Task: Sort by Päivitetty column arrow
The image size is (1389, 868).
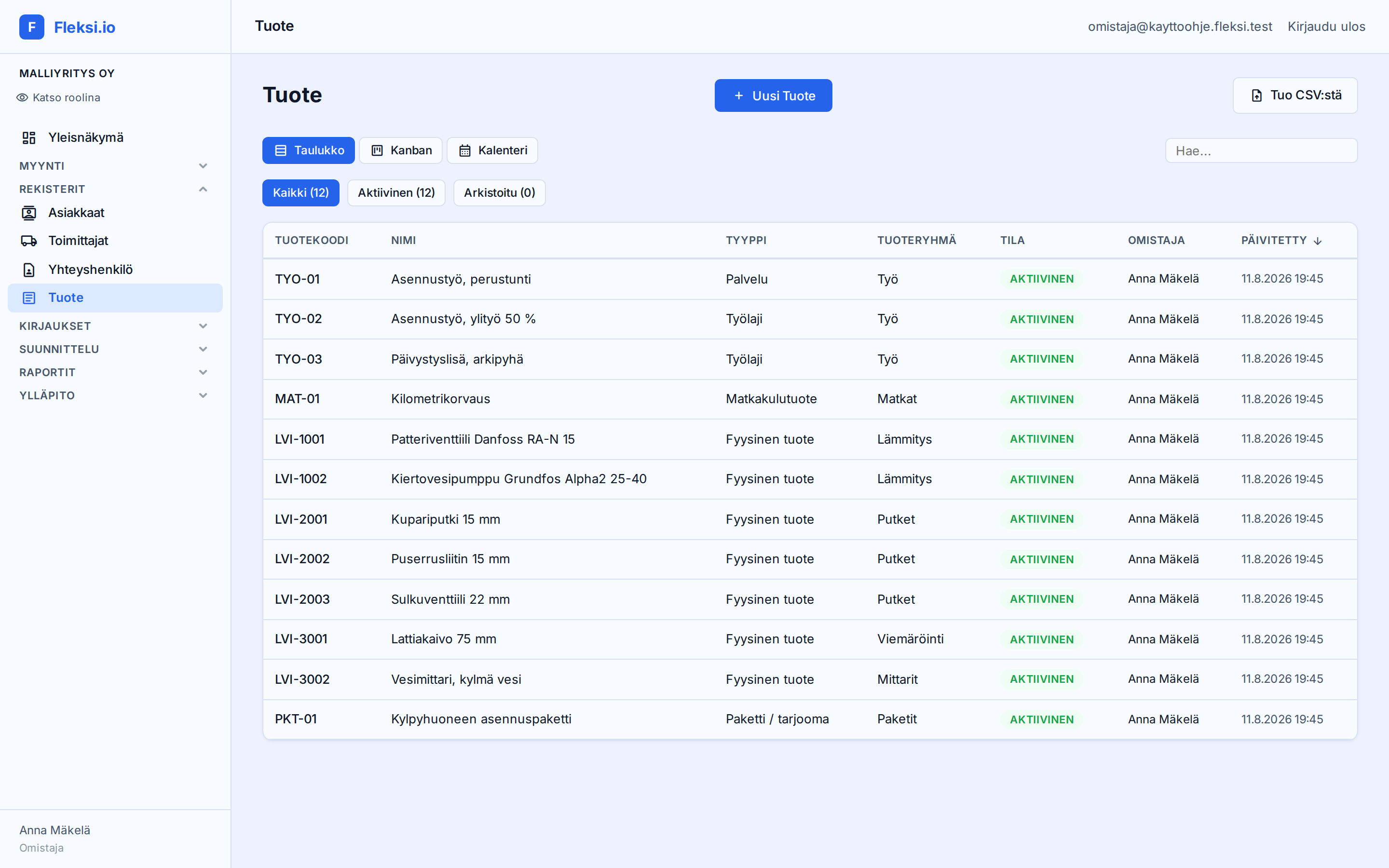Action: pos(1318,241)
